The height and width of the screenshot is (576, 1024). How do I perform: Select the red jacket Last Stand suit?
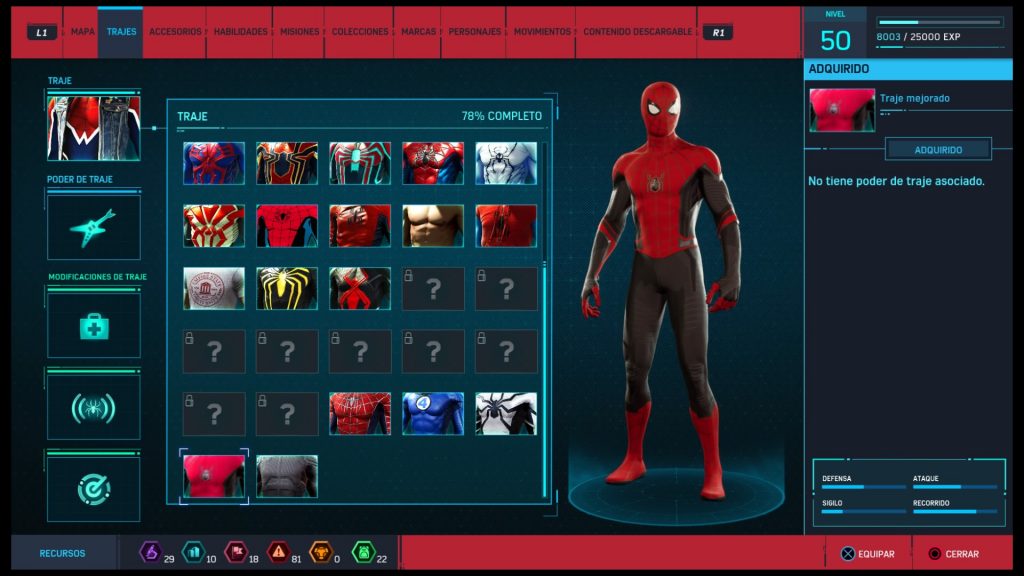coord(360,226)
